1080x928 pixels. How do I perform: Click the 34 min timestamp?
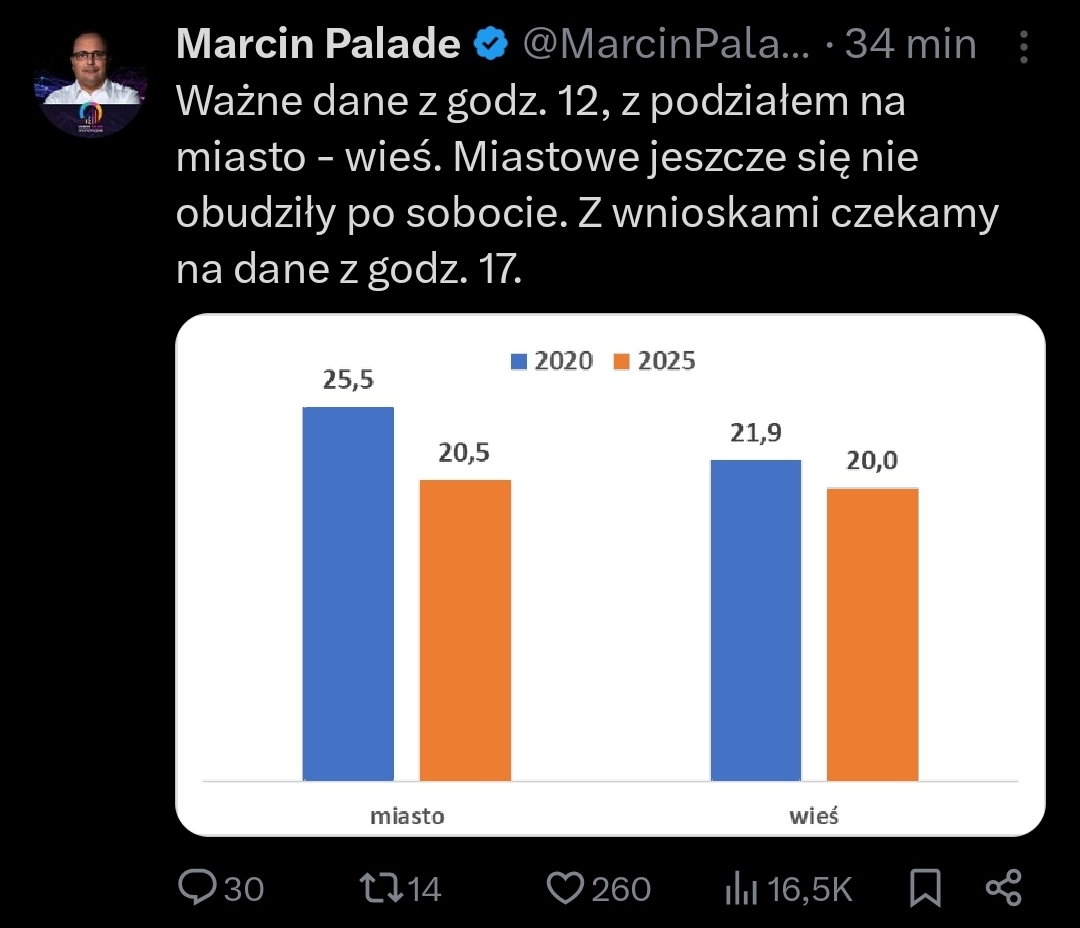910,44
